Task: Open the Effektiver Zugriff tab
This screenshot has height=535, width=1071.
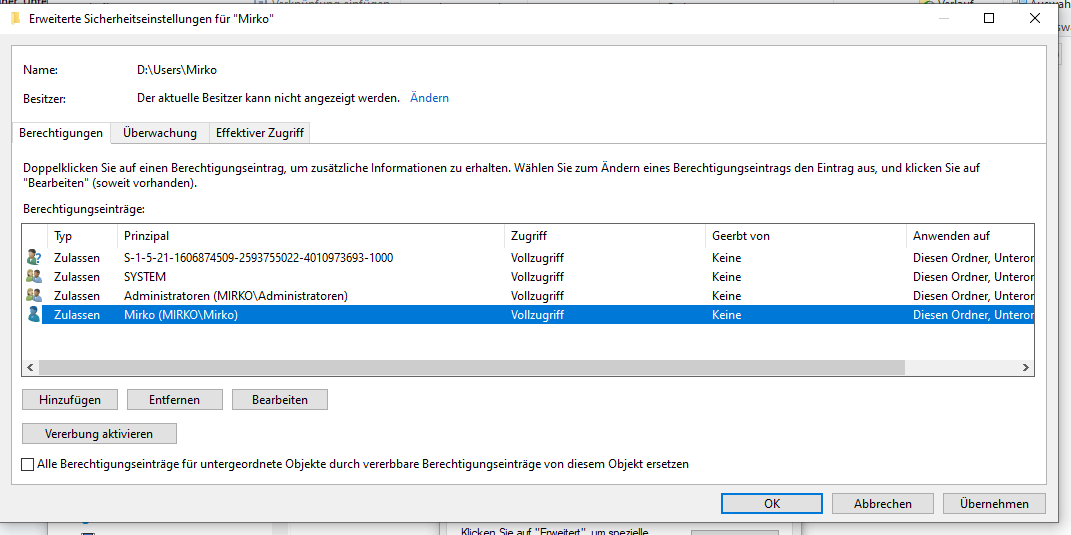Action: click(260, 133)
